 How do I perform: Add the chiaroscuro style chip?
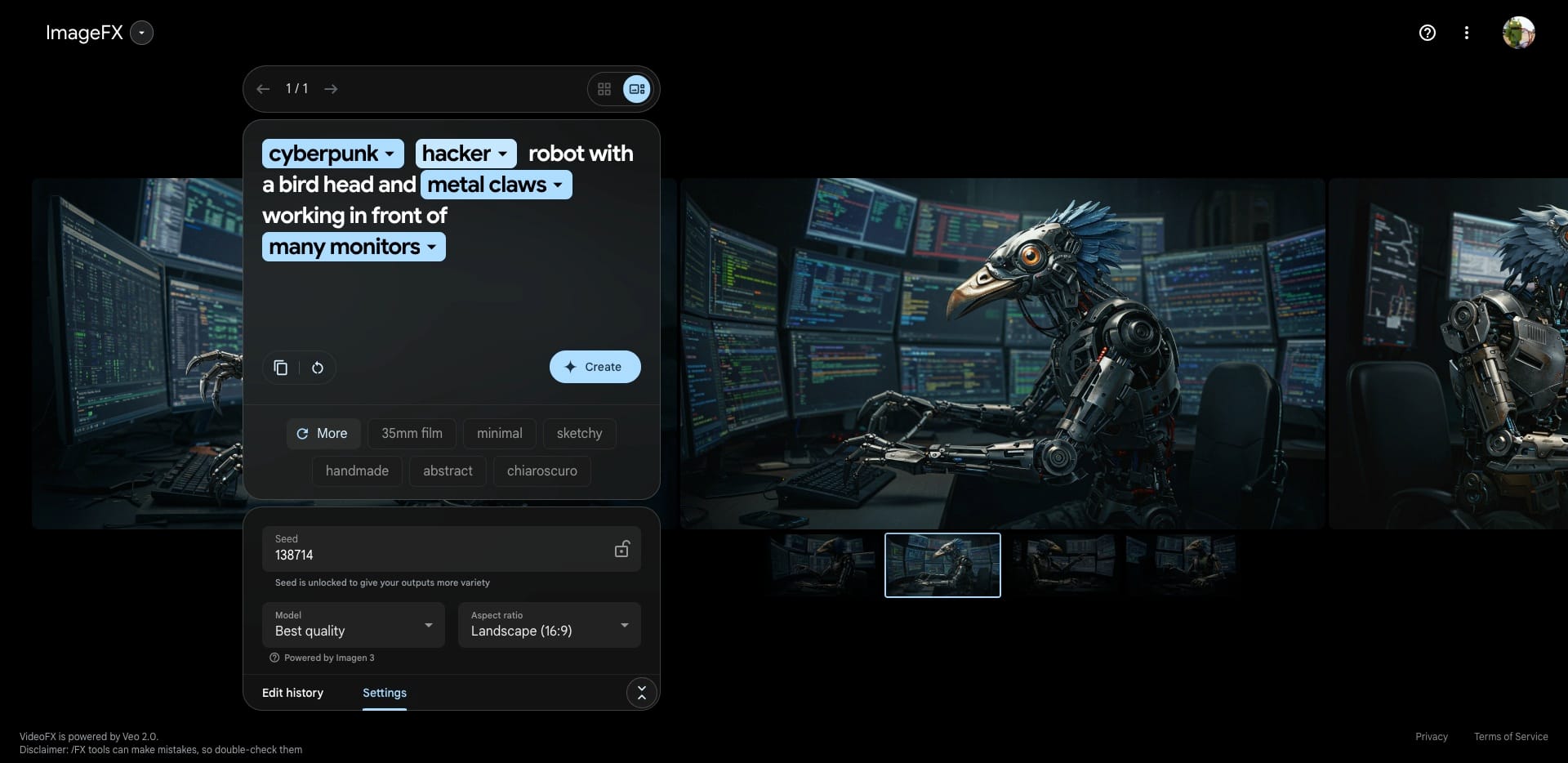(x=542, y=471)
